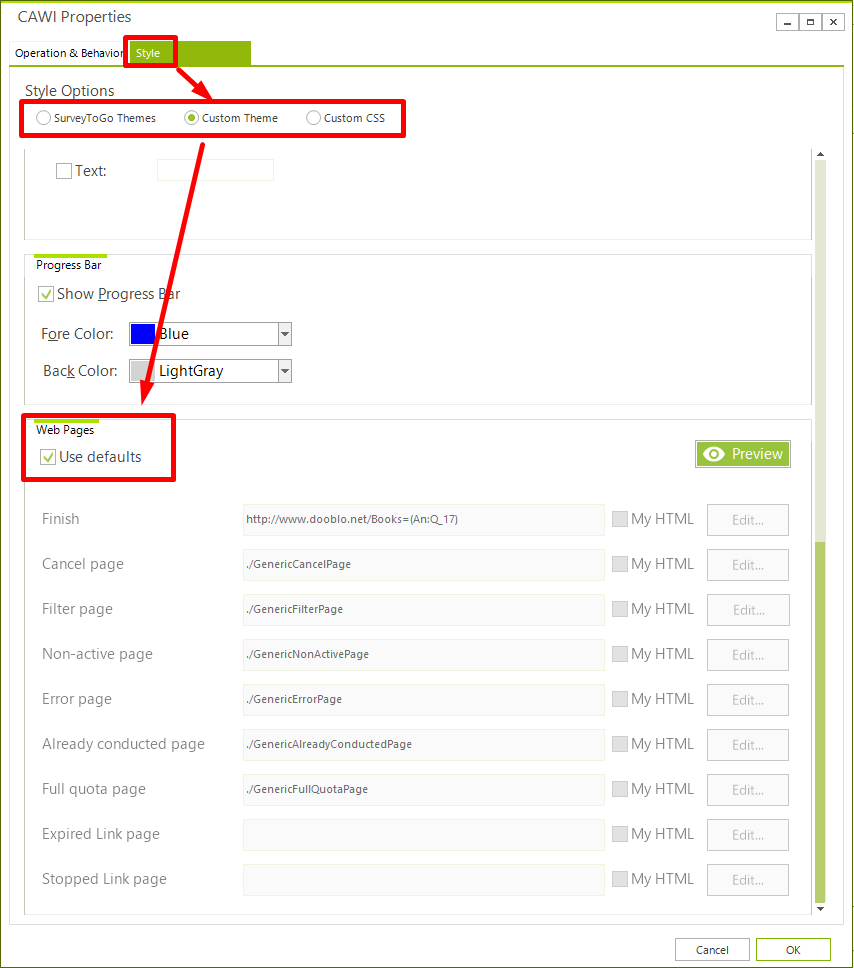Click the Text input field

[216, 170]
